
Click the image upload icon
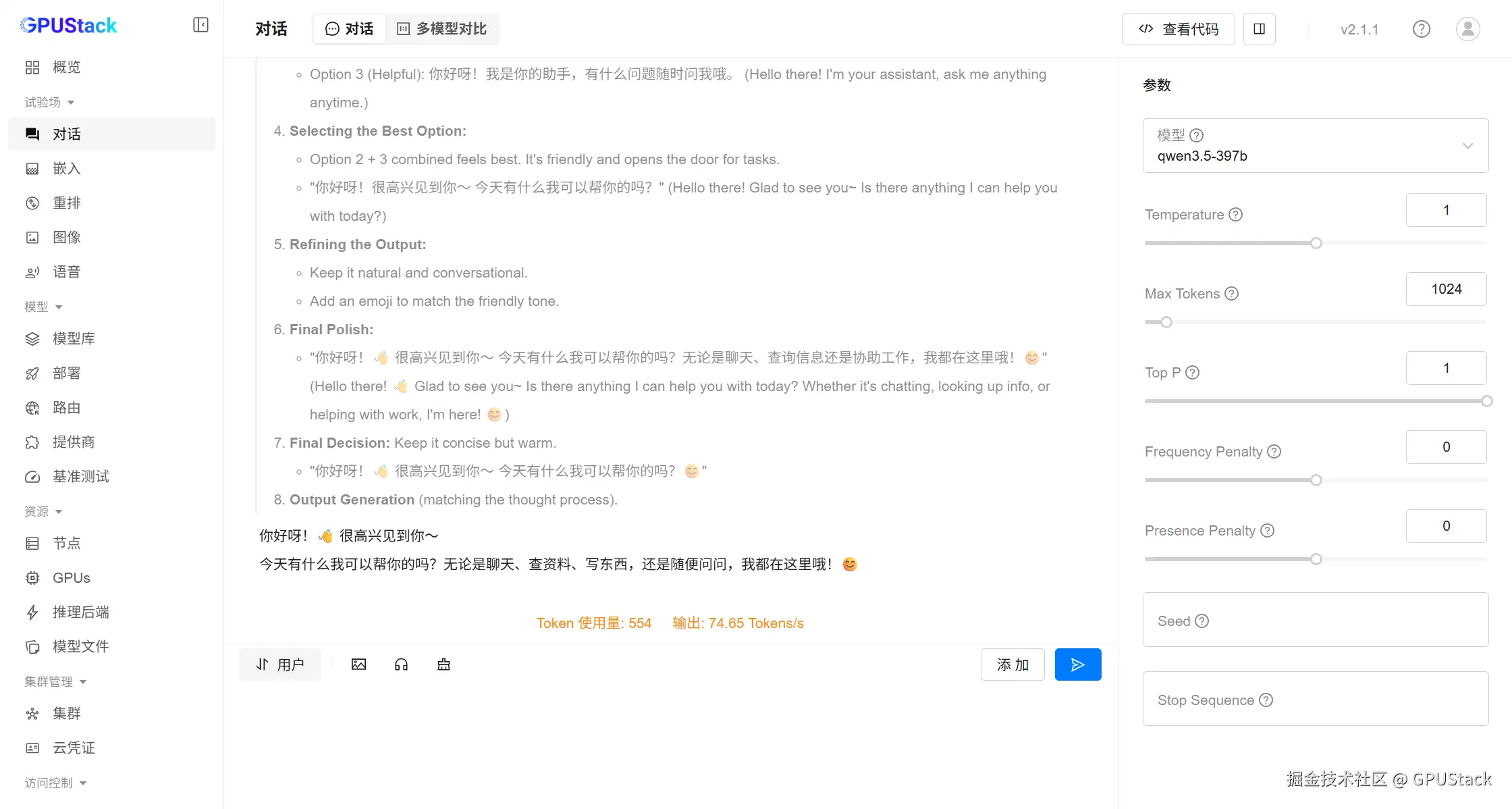[358, 664]
